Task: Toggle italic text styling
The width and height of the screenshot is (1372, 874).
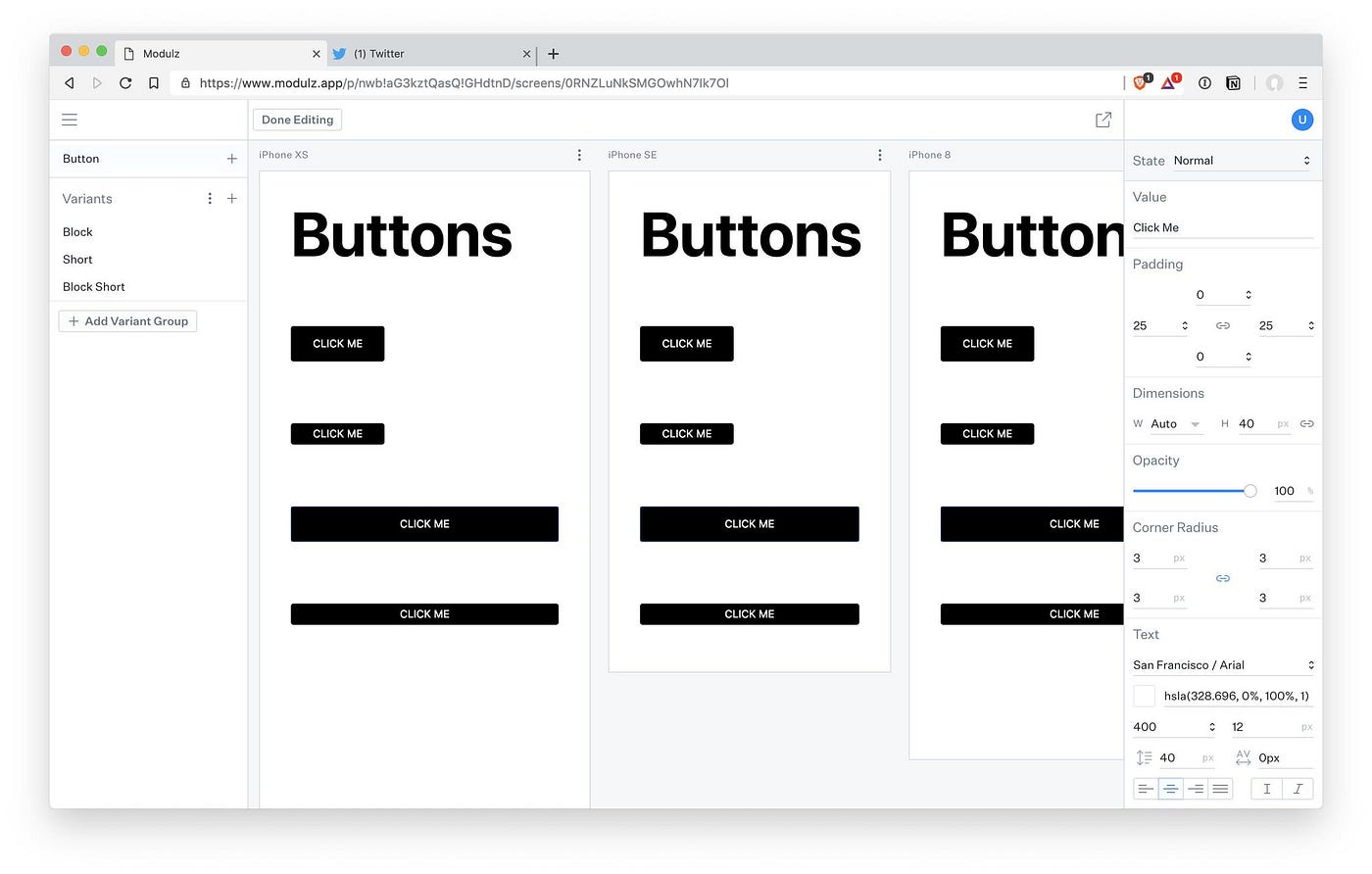Action: click(x=1297, y=788)
